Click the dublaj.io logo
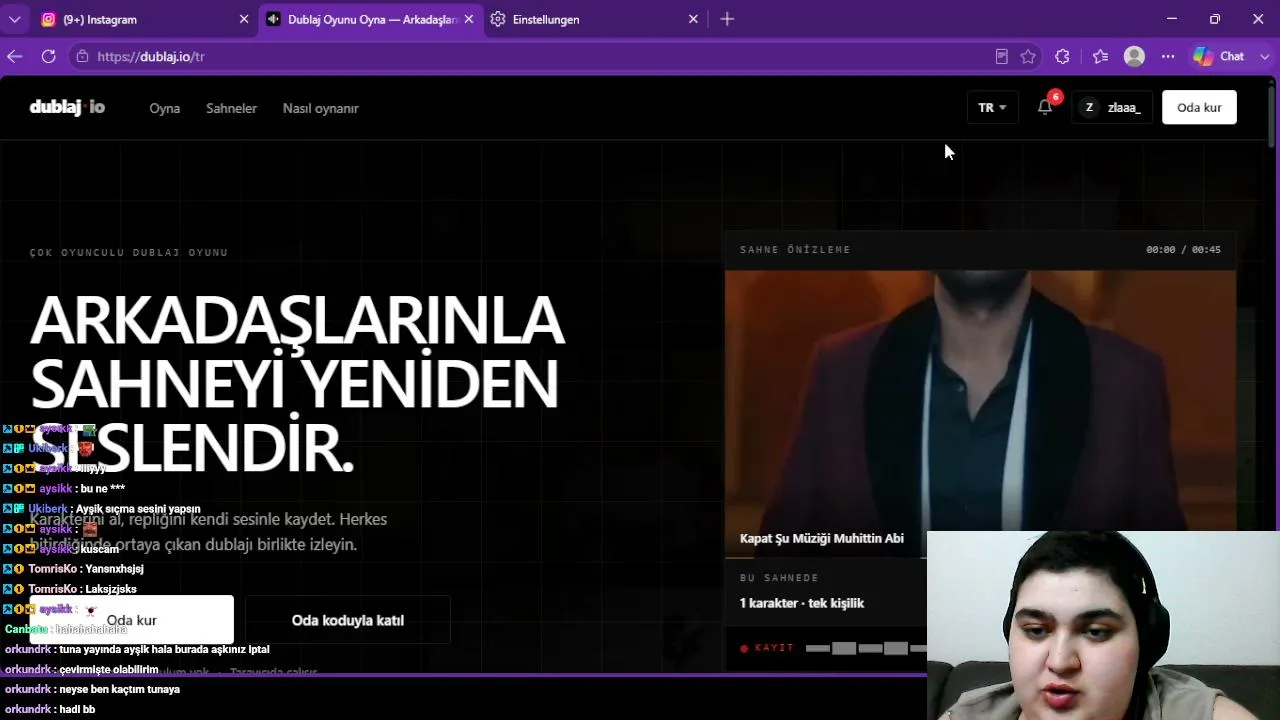 67,108
